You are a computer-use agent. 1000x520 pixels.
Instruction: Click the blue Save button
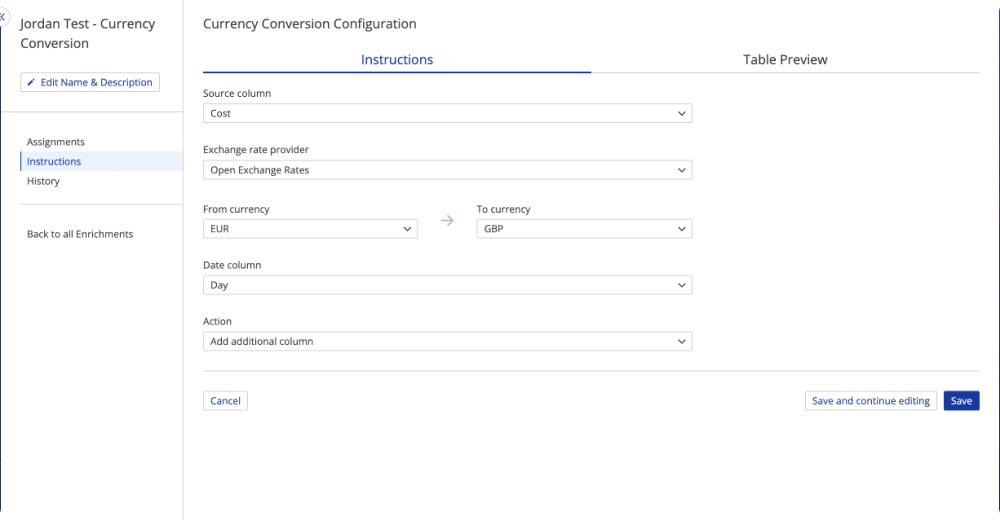point(961,401)
